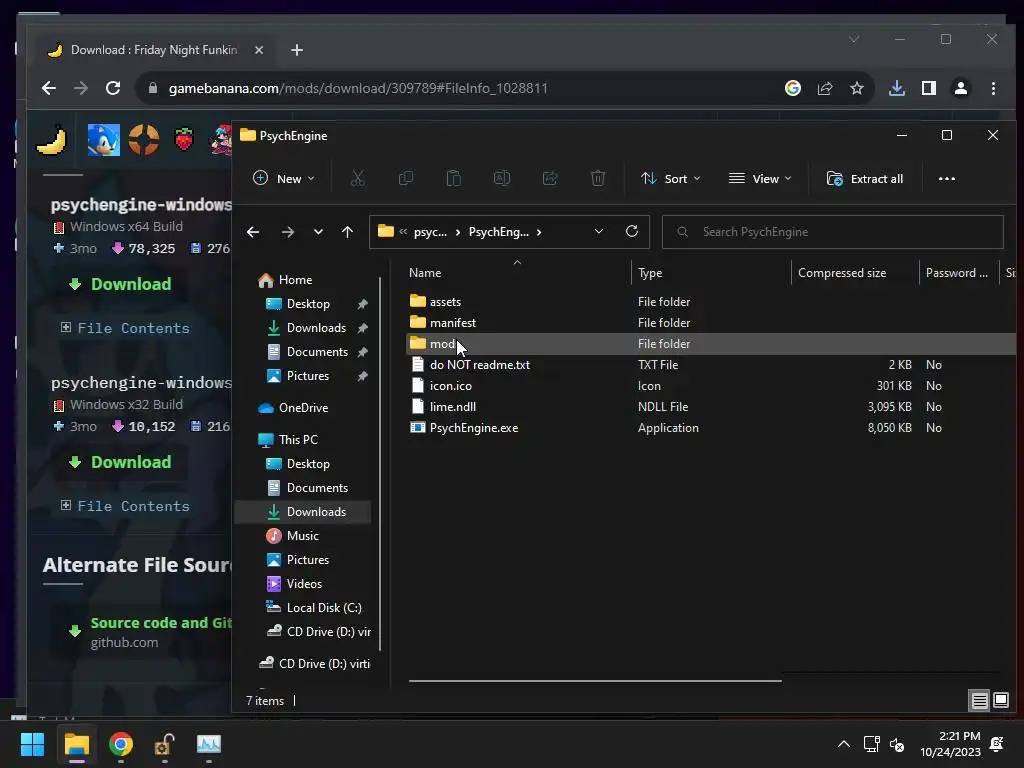Open Windows Start menu

pyautogui.click(x=32, y=744)
